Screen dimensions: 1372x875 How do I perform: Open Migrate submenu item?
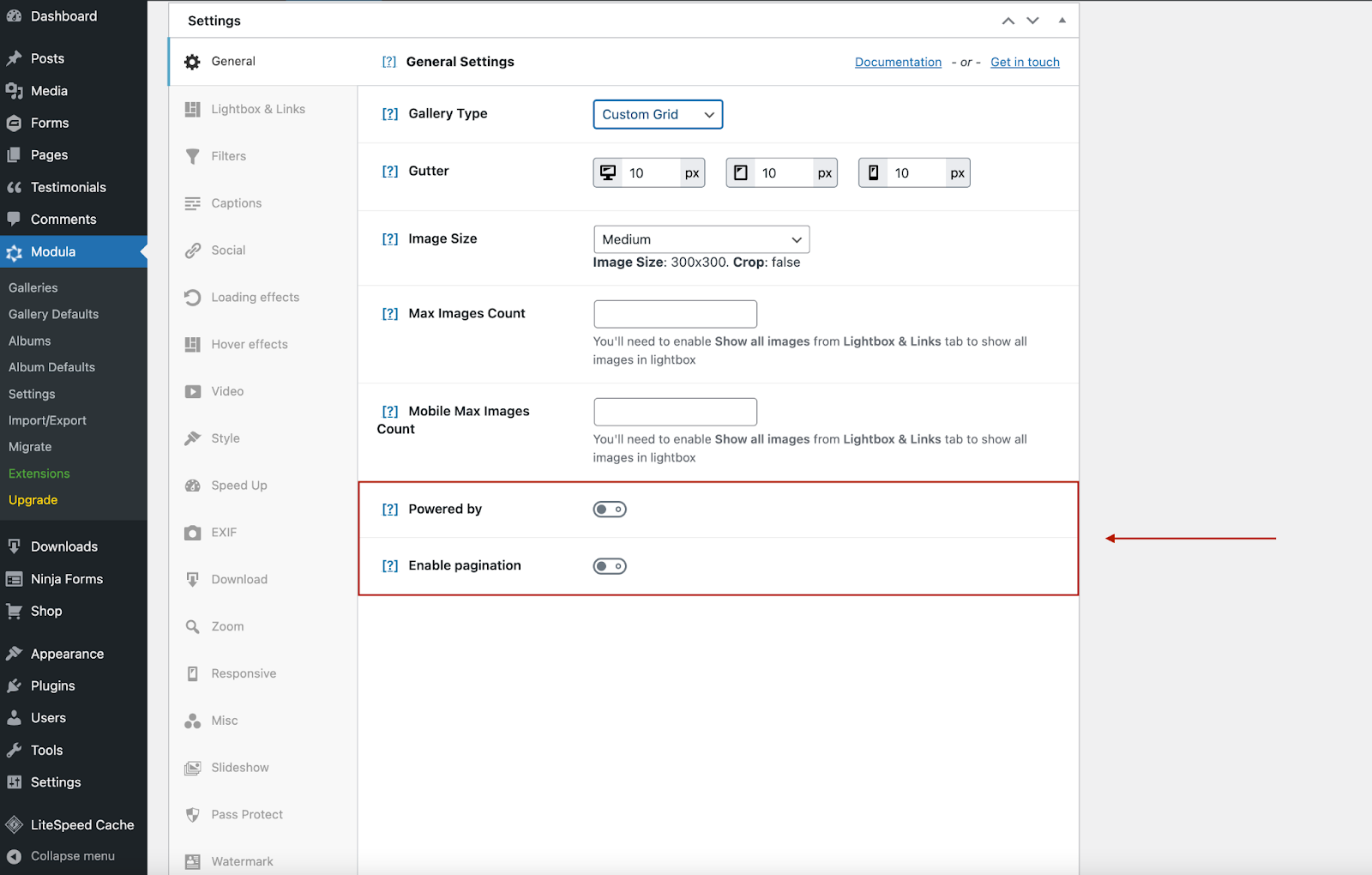click(x=30, y=447)
